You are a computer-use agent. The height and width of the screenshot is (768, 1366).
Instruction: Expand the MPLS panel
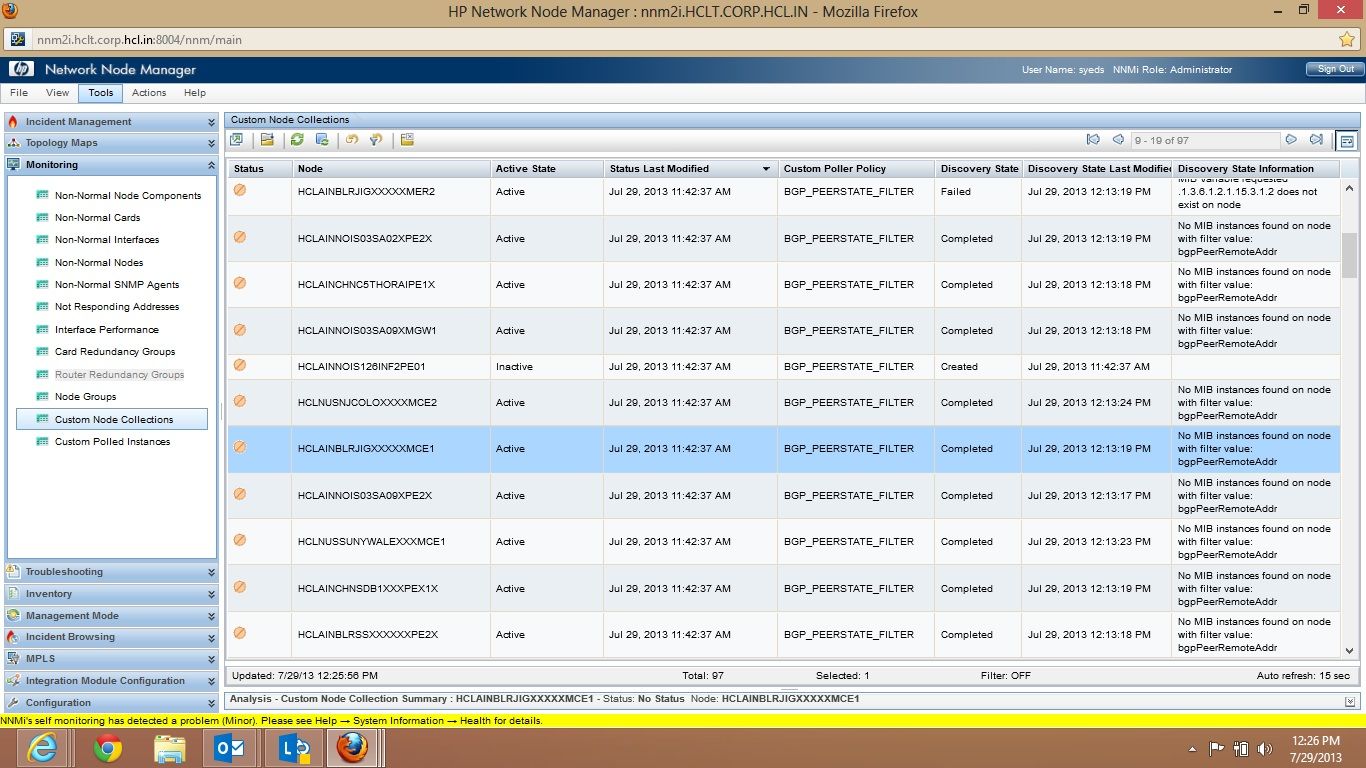pos(211,659)
